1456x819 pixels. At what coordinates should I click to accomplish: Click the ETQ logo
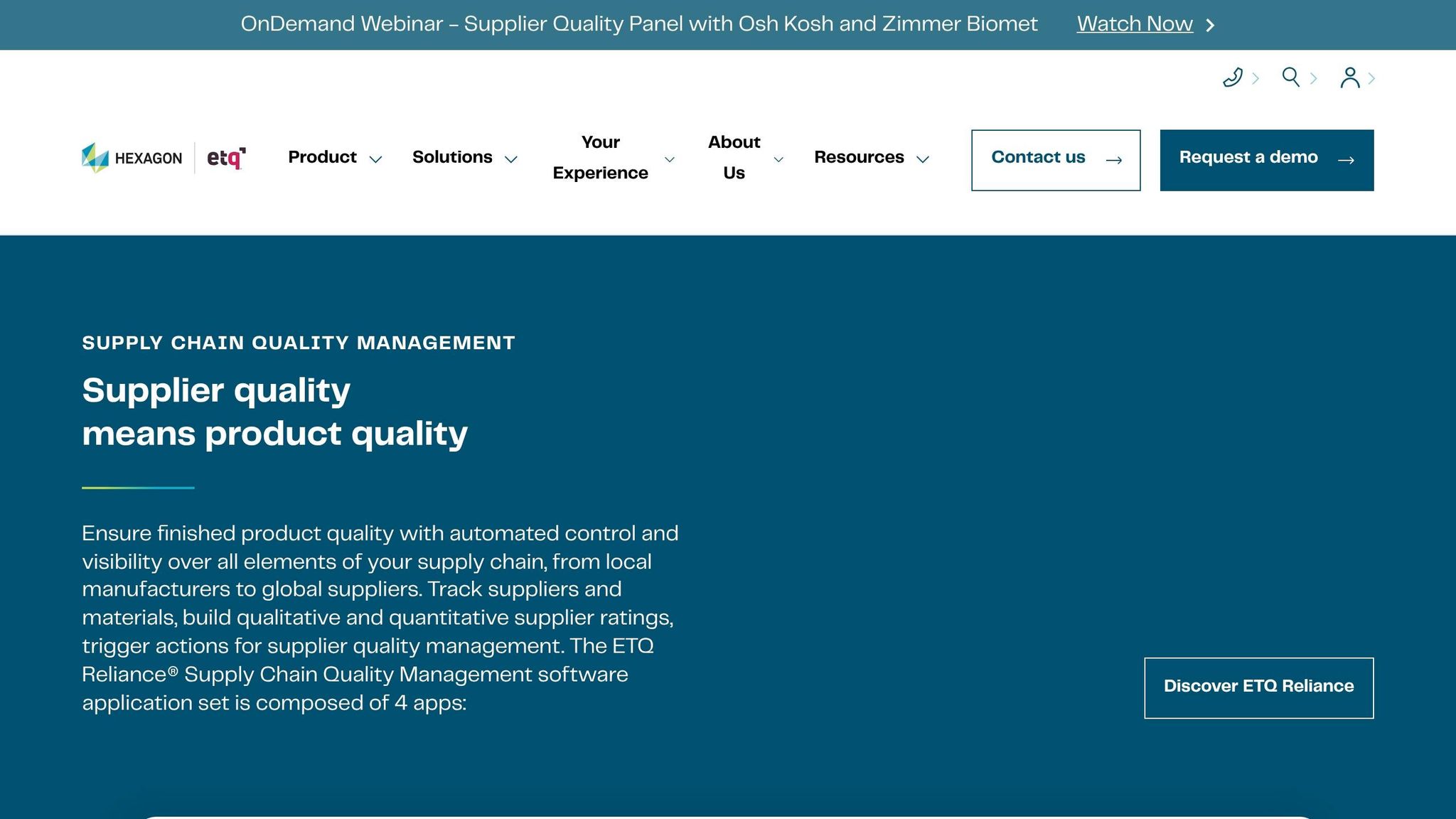[226, 158]
